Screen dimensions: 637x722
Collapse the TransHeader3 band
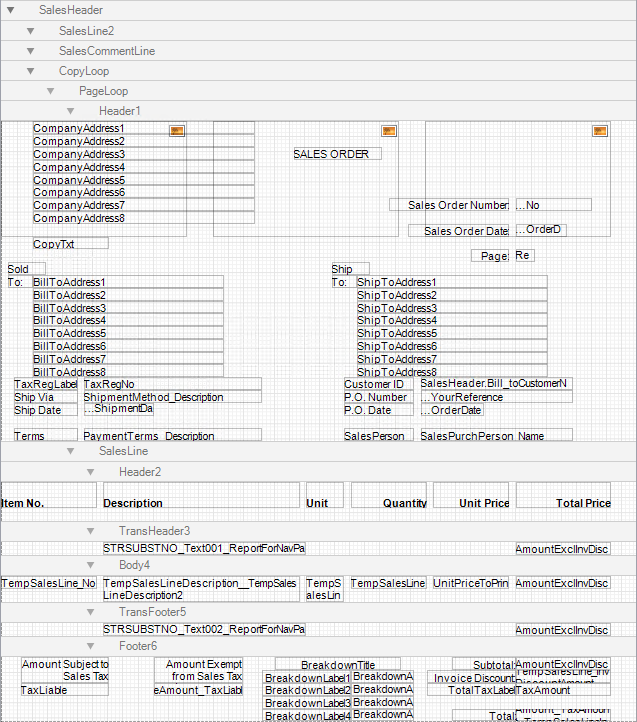[91, 531]
